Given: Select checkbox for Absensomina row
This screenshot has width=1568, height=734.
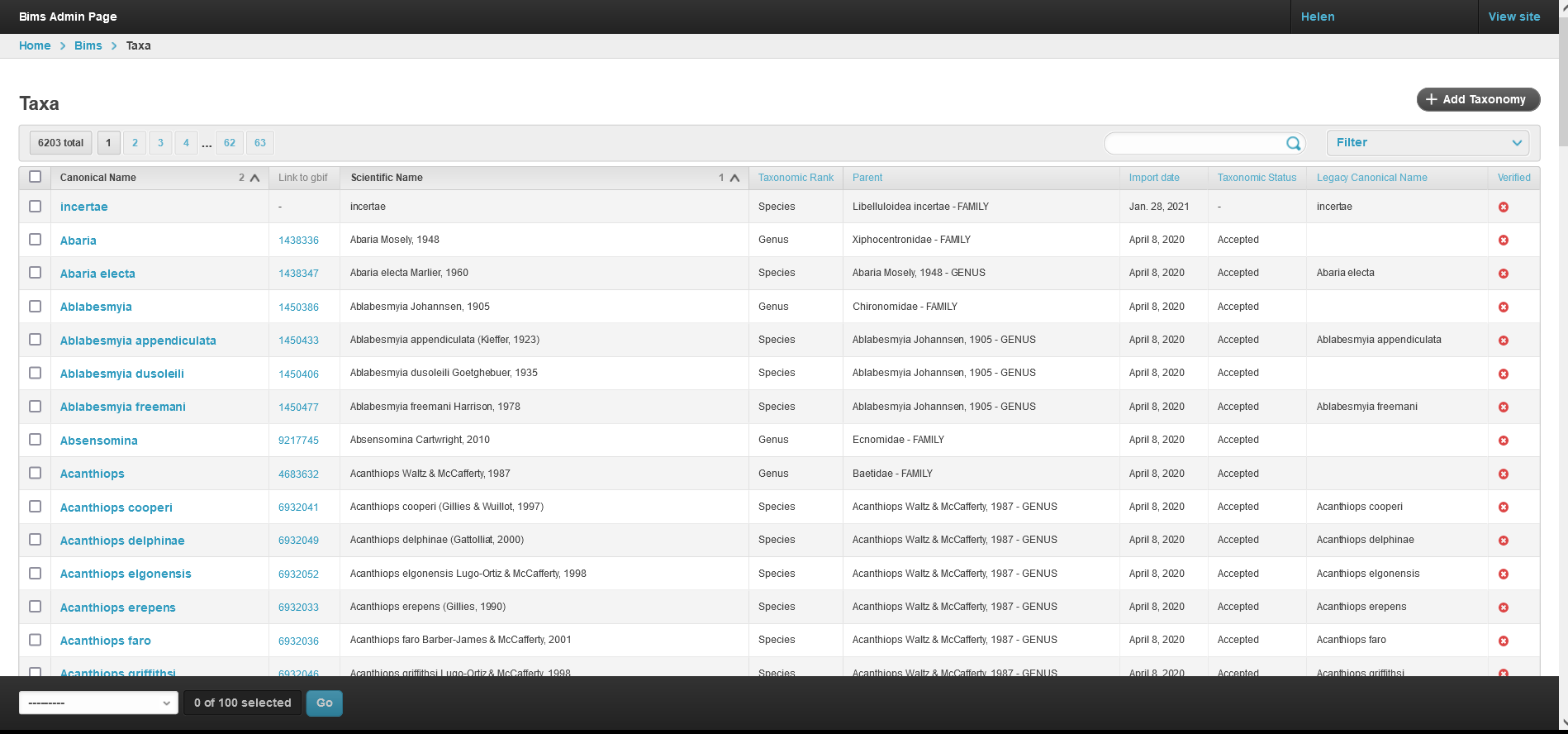Looking at the screenshot, I should click(x=35, y=439).
